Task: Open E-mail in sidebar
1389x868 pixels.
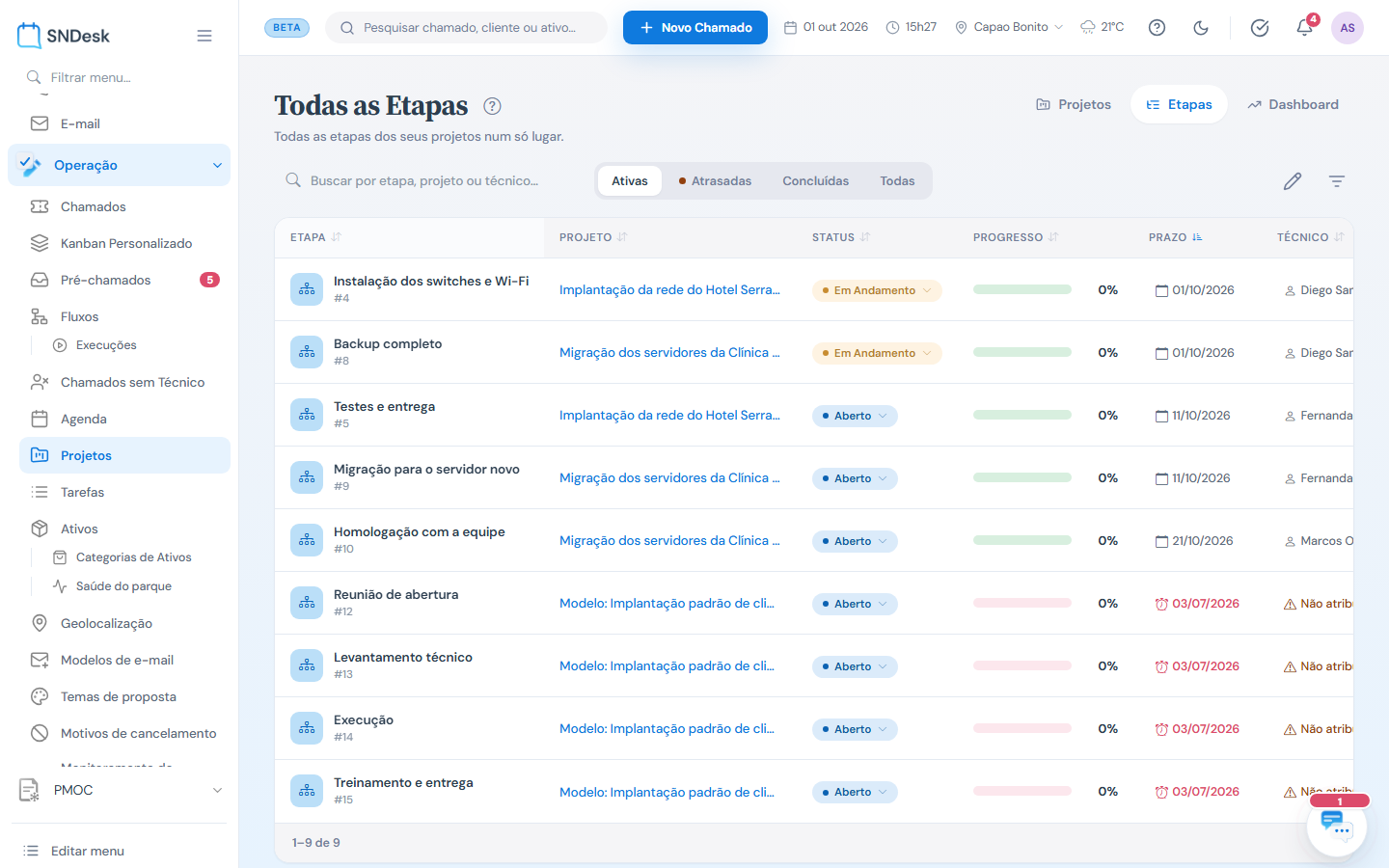Action: pos(124,123)
